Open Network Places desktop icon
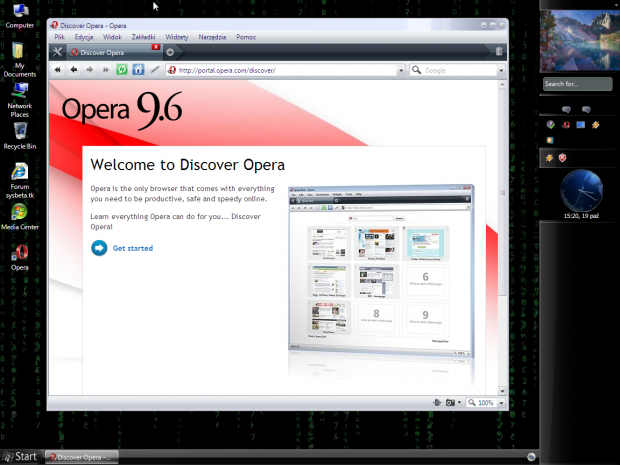The width and height of the screenshot is (620, 465). point(19,100)
